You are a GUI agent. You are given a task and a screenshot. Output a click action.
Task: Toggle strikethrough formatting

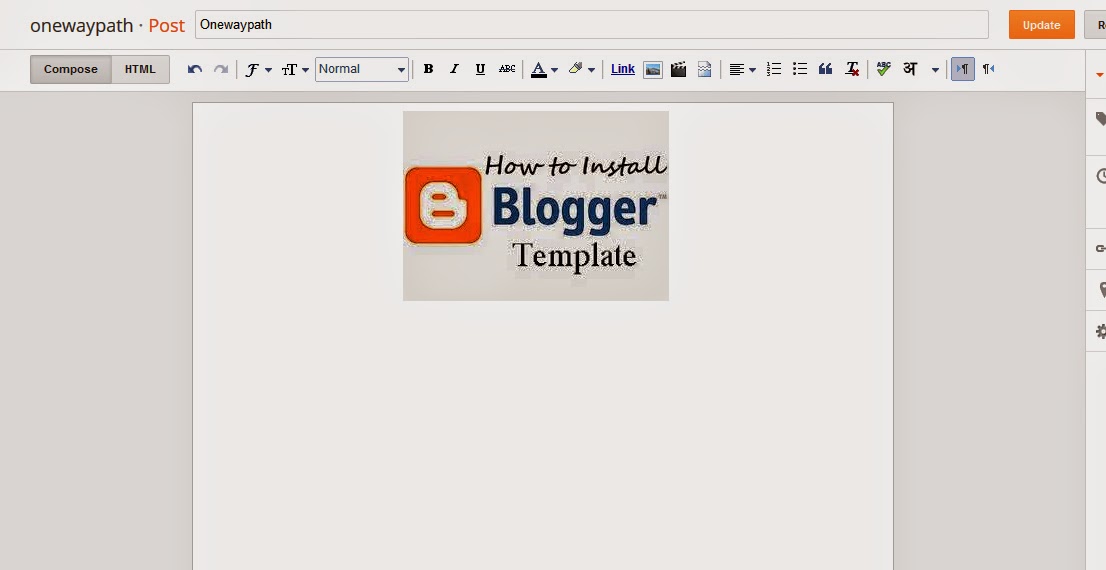[x=506, y=69]
